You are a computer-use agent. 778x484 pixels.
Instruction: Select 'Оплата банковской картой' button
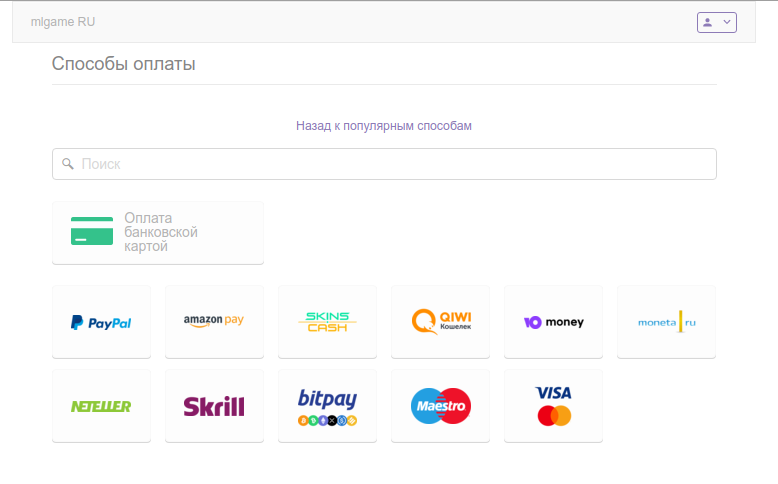point(158,233)
